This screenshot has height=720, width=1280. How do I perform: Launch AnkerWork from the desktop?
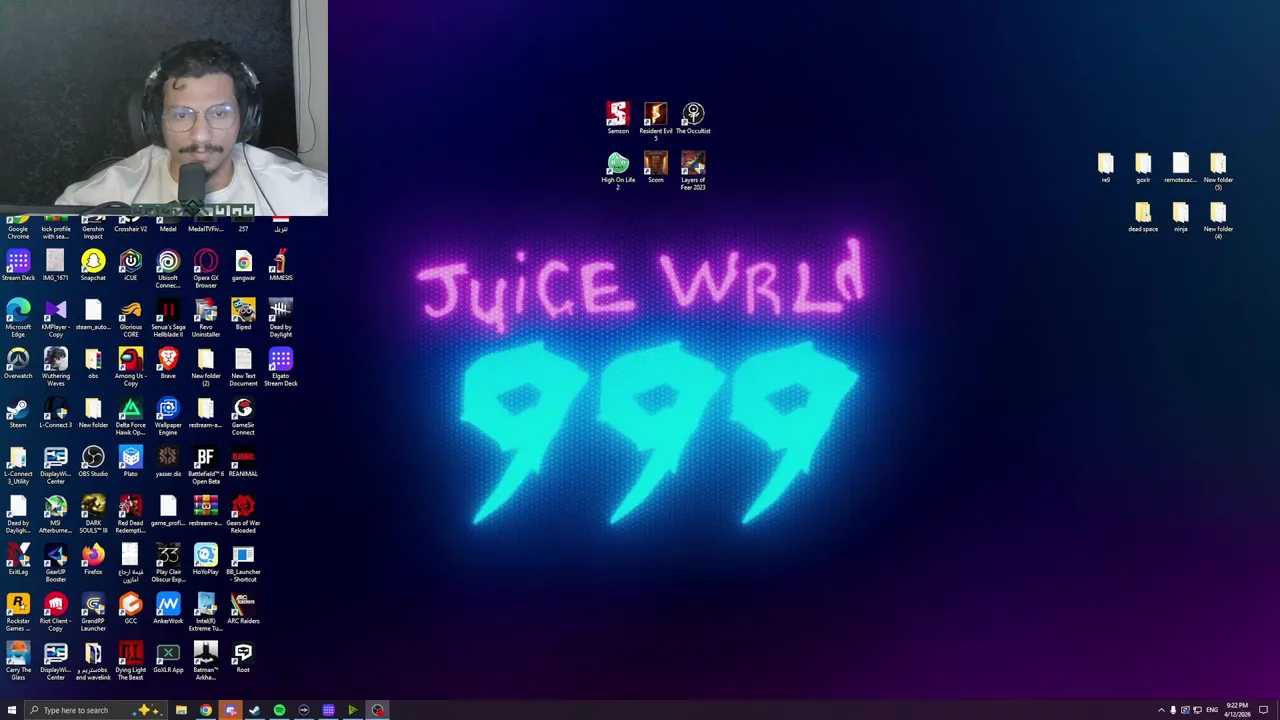168,606
